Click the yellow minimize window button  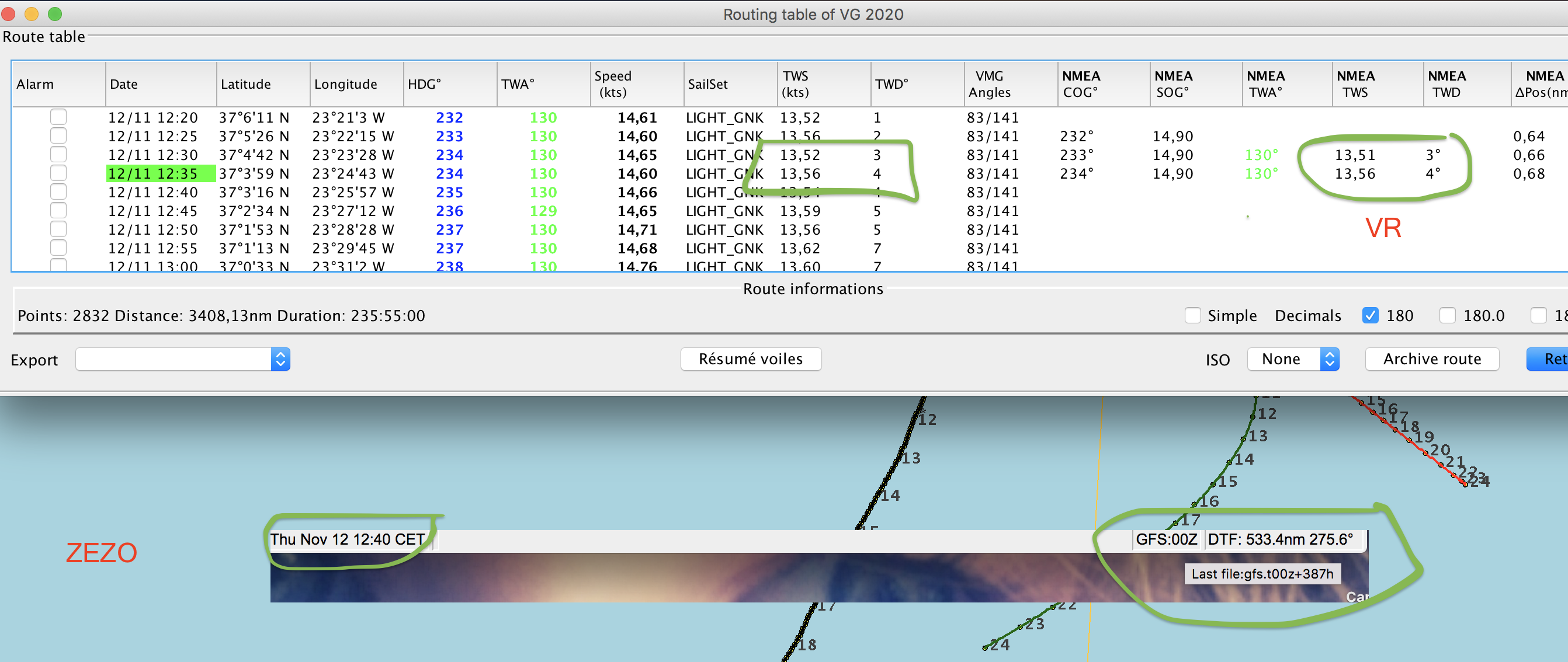click(x=32, y=13)
